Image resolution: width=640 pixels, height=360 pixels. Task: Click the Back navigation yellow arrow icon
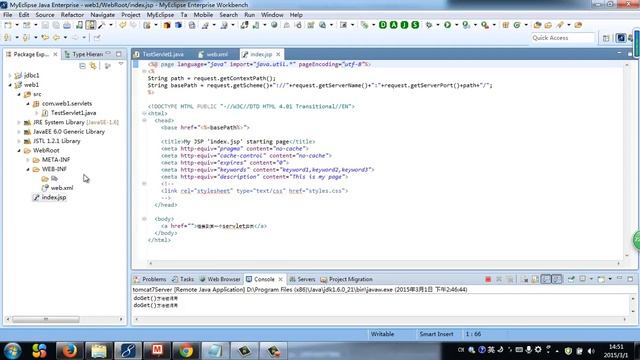(56, 38)
